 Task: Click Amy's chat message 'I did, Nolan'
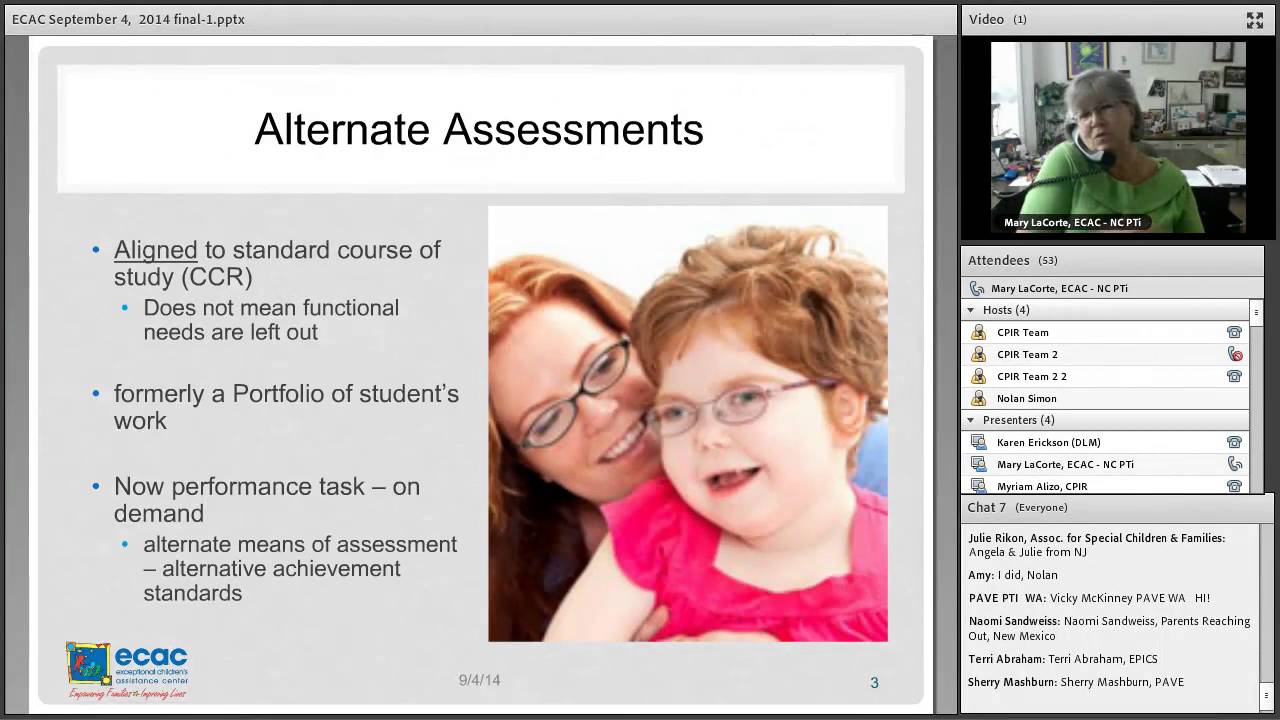(x=1013, y=575)
